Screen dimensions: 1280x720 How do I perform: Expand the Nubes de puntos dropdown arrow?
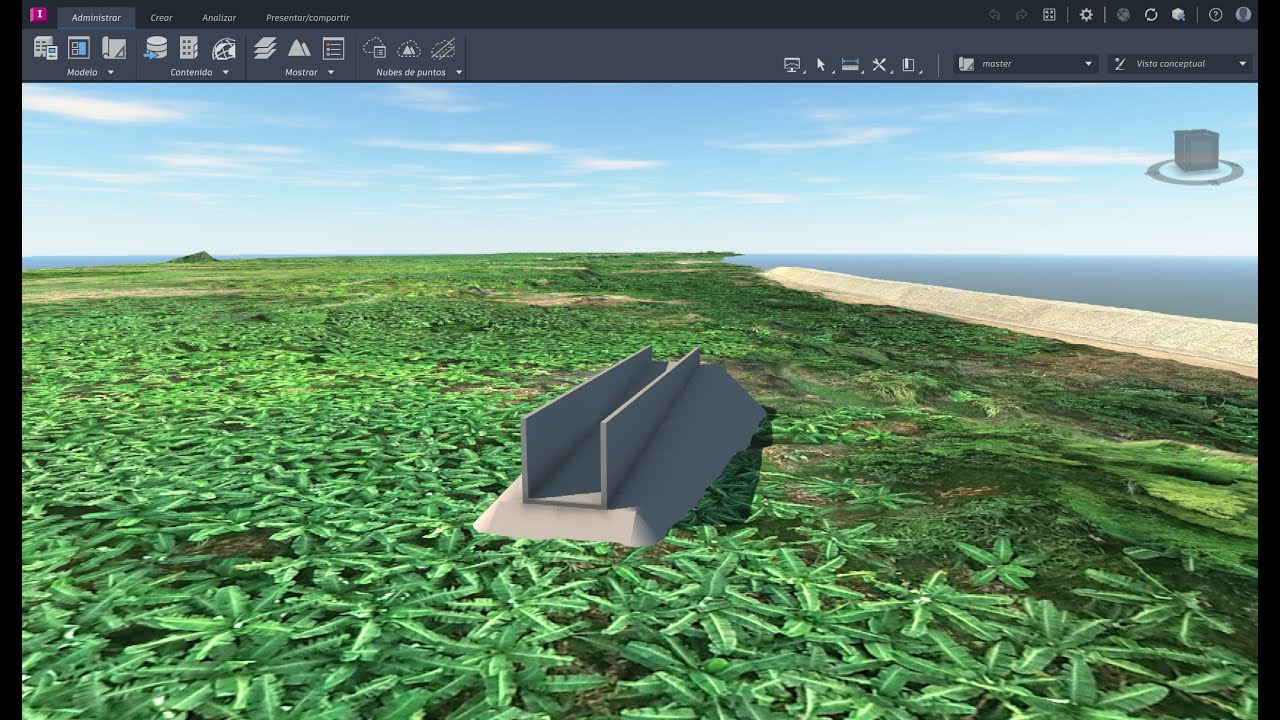click(459, 73)
